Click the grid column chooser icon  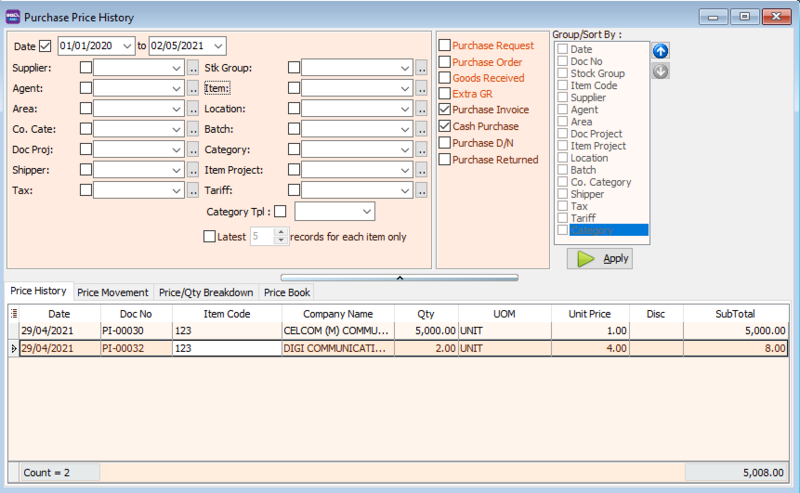13,314
